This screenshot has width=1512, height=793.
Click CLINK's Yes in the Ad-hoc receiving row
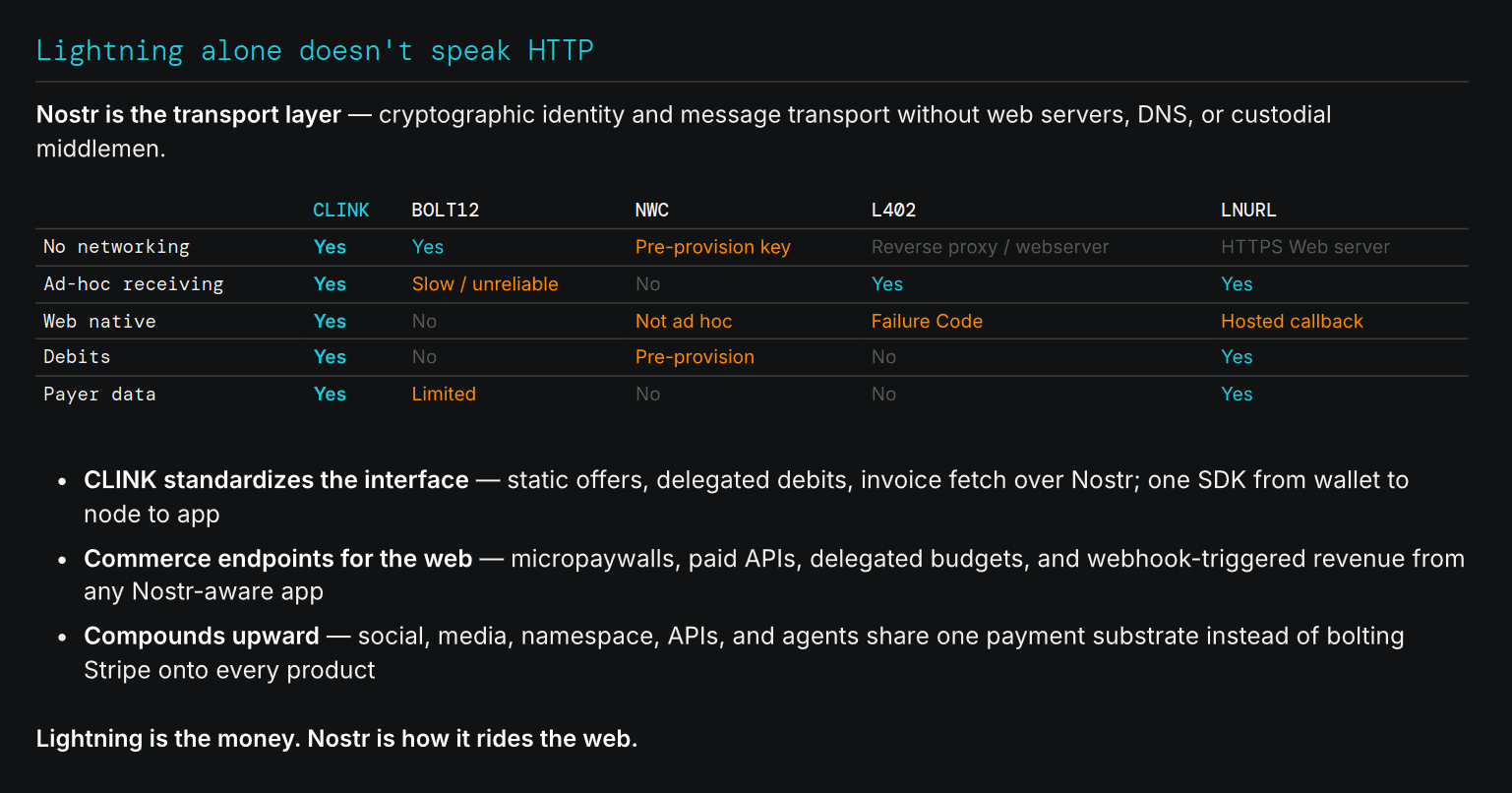[x=330, y=284]
